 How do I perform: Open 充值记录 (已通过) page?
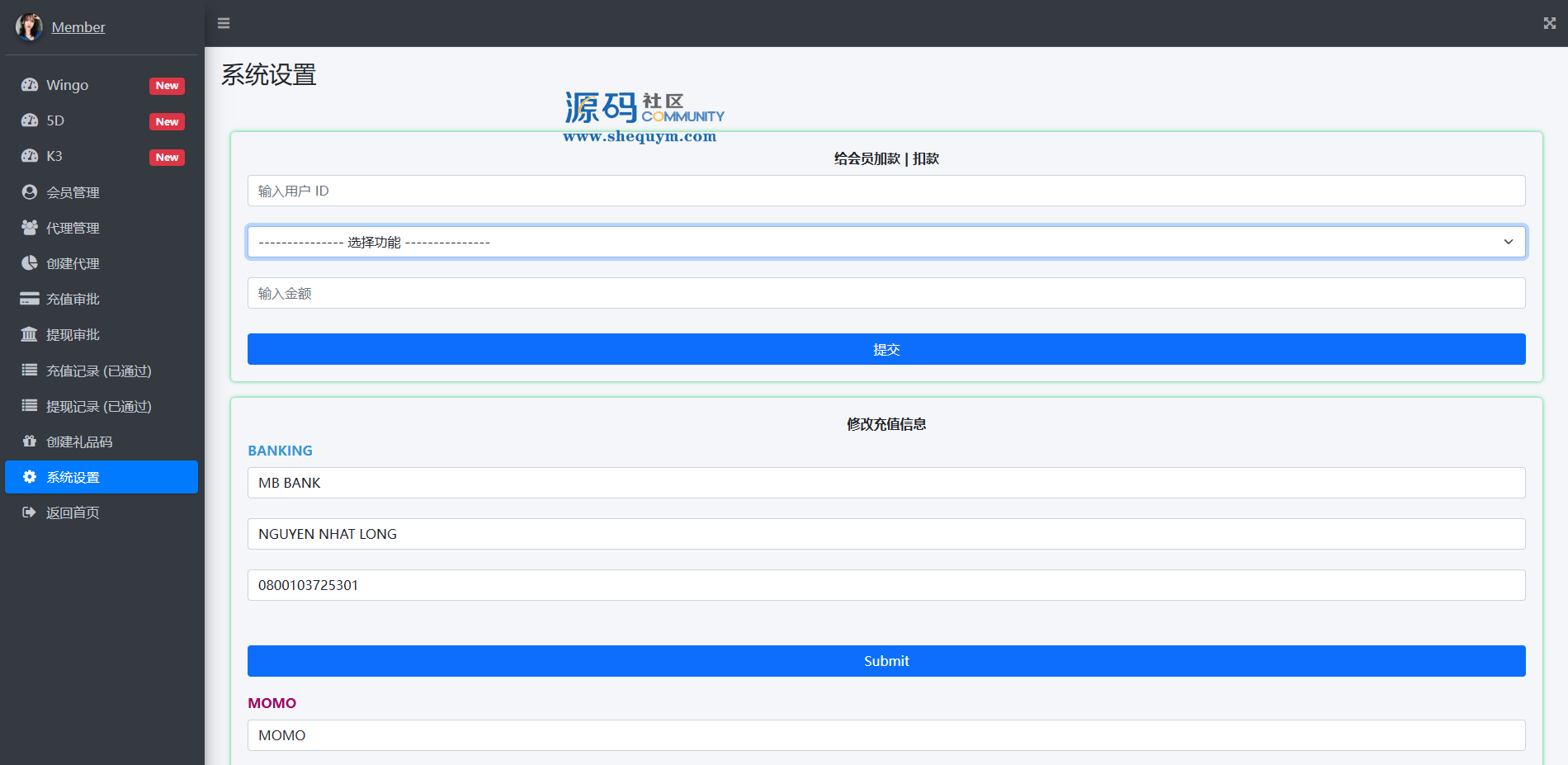(x=98, y=371)
